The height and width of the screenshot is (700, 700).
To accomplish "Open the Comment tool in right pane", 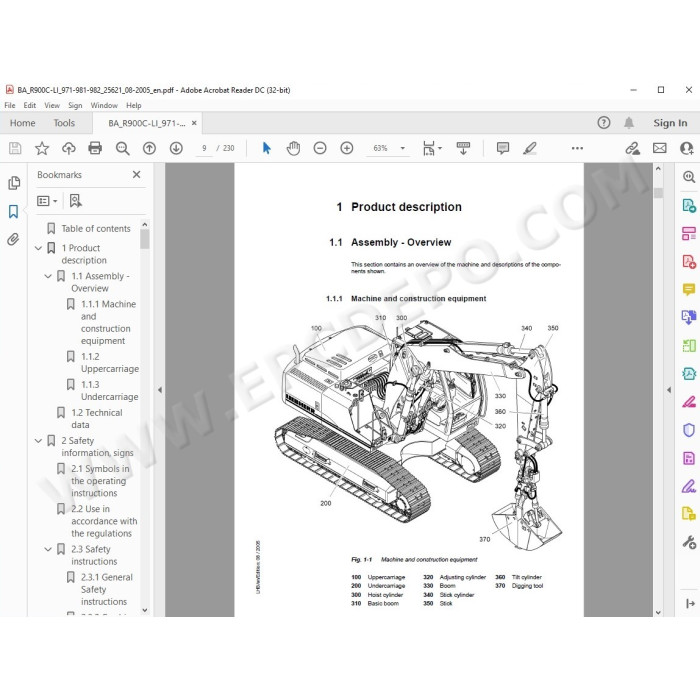I will point(689,289).
